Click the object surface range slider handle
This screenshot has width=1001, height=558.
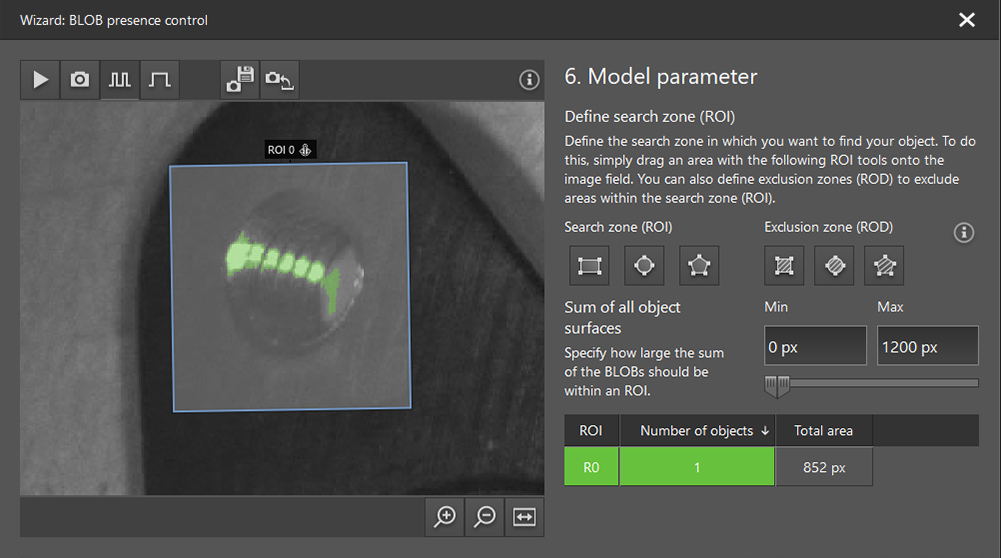[x=777, y=384]
